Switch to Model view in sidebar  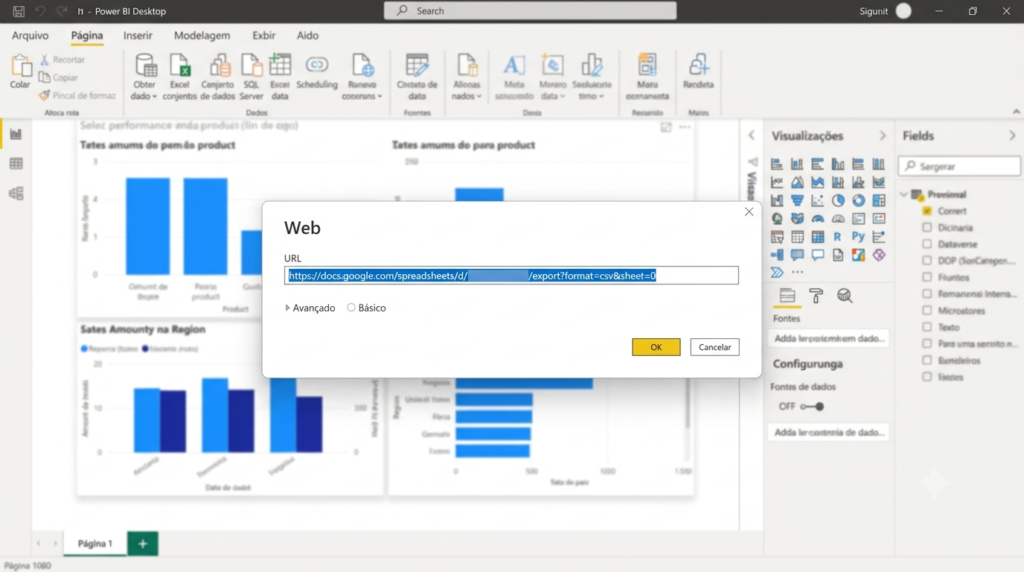coord(16,193)
